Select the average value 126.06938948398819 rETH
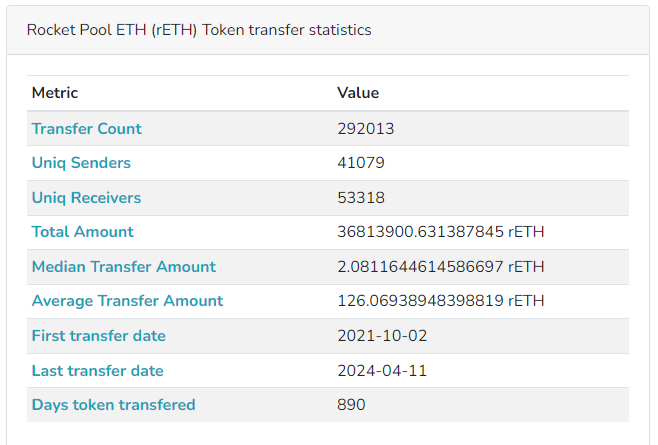Image resolution: width=658 pixels, height=445 pixels. [441, 301]
